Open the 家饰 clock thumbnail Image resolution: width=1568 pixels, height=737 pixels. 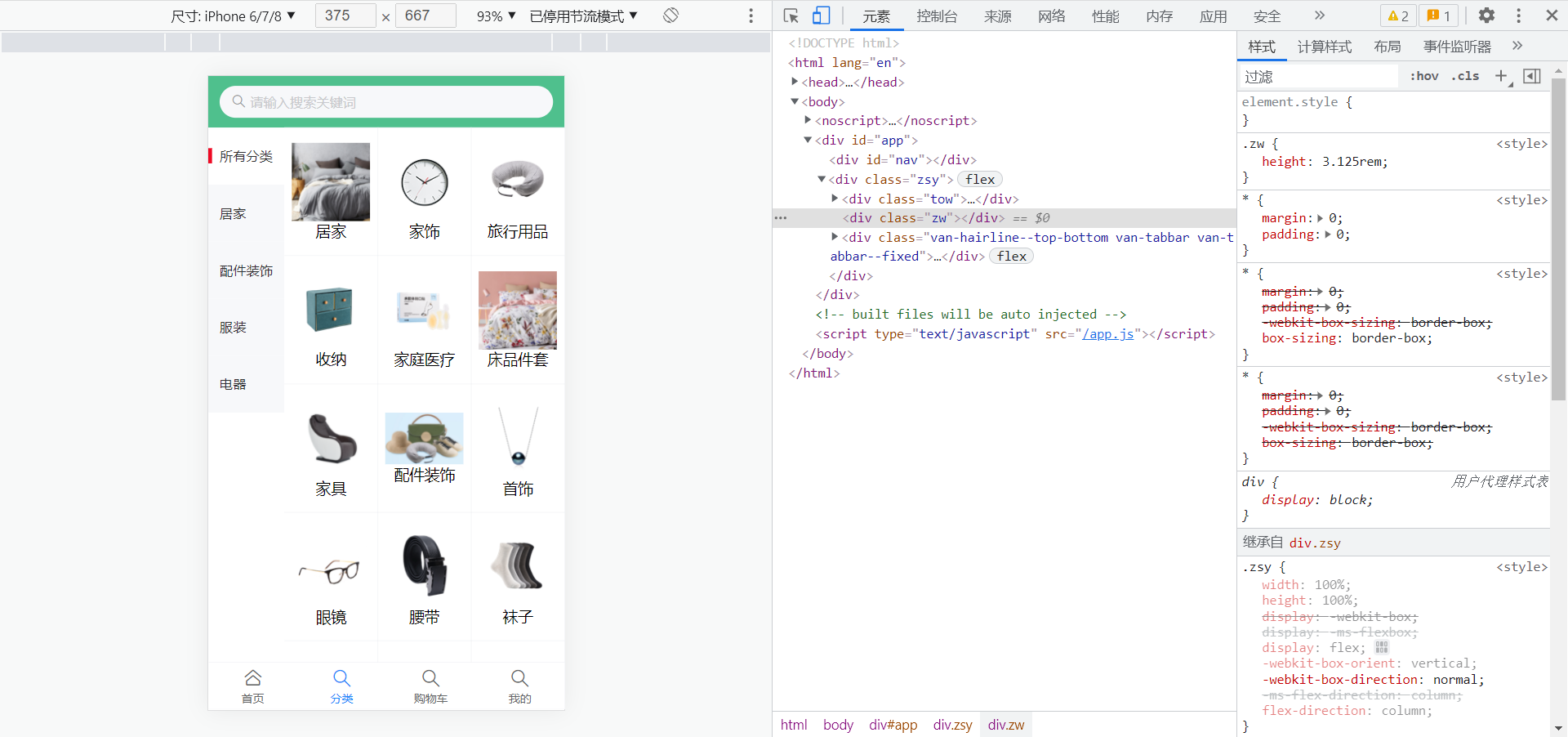[424, 182]
